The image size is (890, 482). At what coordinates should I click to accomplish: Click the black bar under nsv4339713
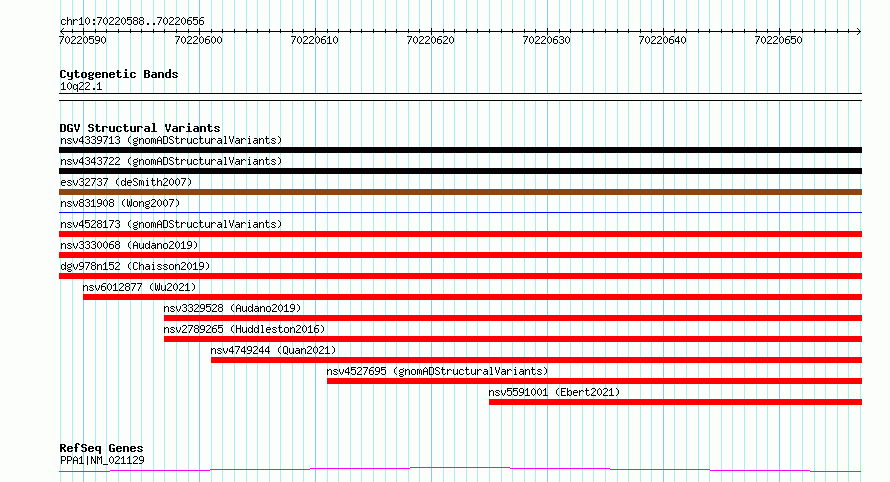[x=460, y=150]
